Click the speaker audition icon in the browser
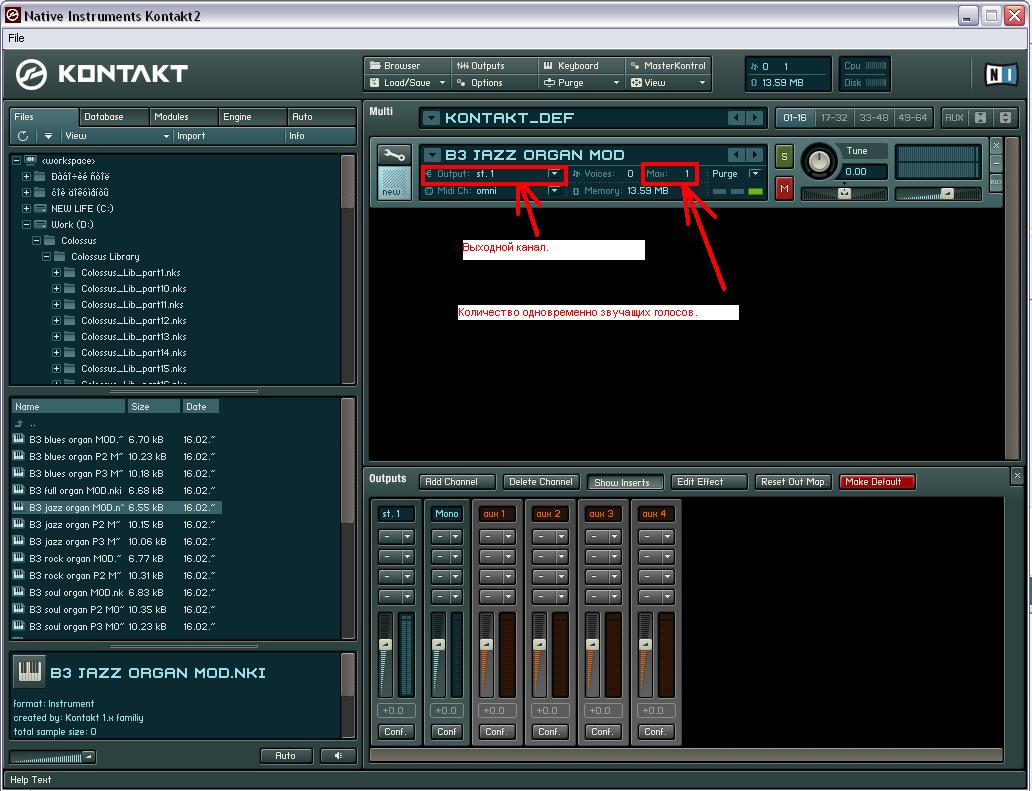Screen dimensions: 1032x791 (x=338, y=755)
